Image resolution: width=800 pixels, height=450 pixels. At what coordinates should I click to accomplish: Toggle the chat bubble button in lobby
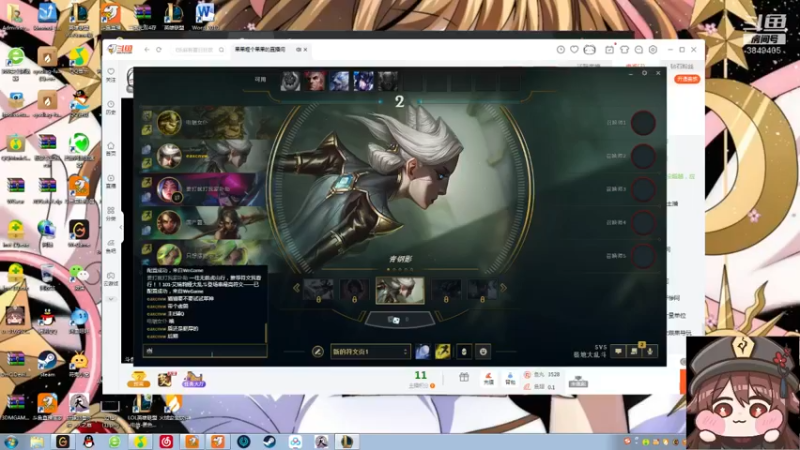pyautogui.click(x=618, y=351)
